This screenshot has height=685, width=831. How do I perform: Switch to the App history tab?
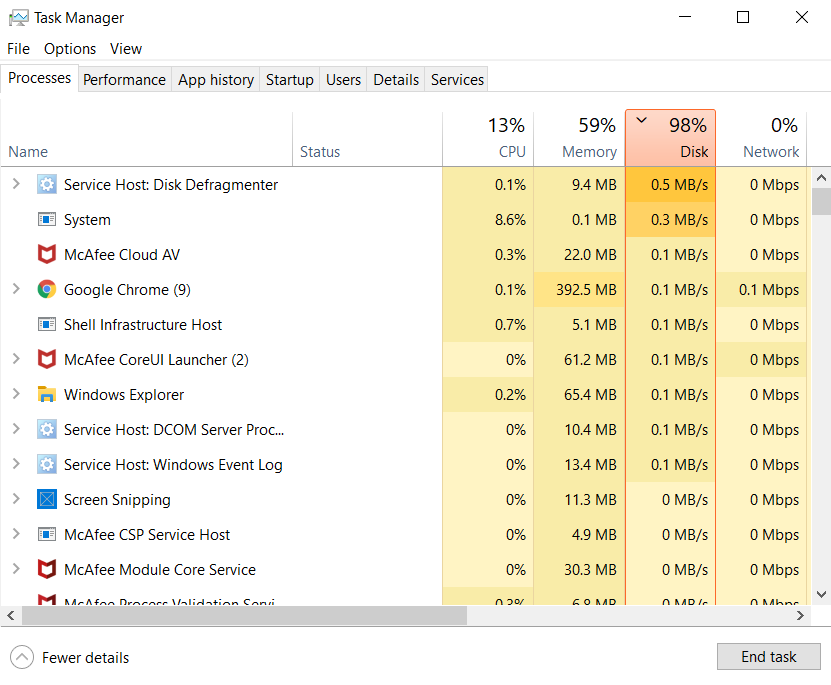(x=216, y=79)
